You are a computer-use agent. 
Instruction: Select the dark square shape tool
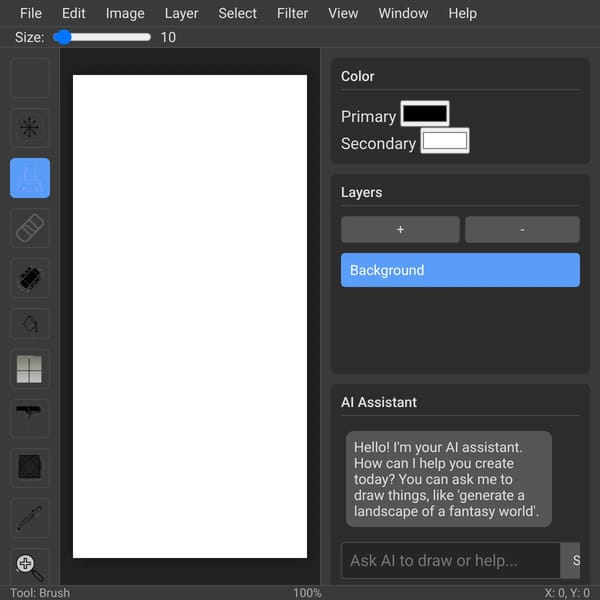point(30,468)
